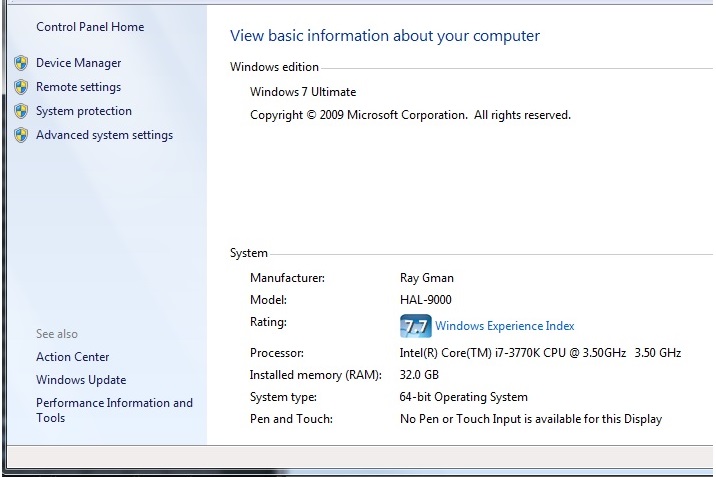This screenshot has width=716, height=477.
Task: Open the Device Manager link
Action: click(78, 63)
